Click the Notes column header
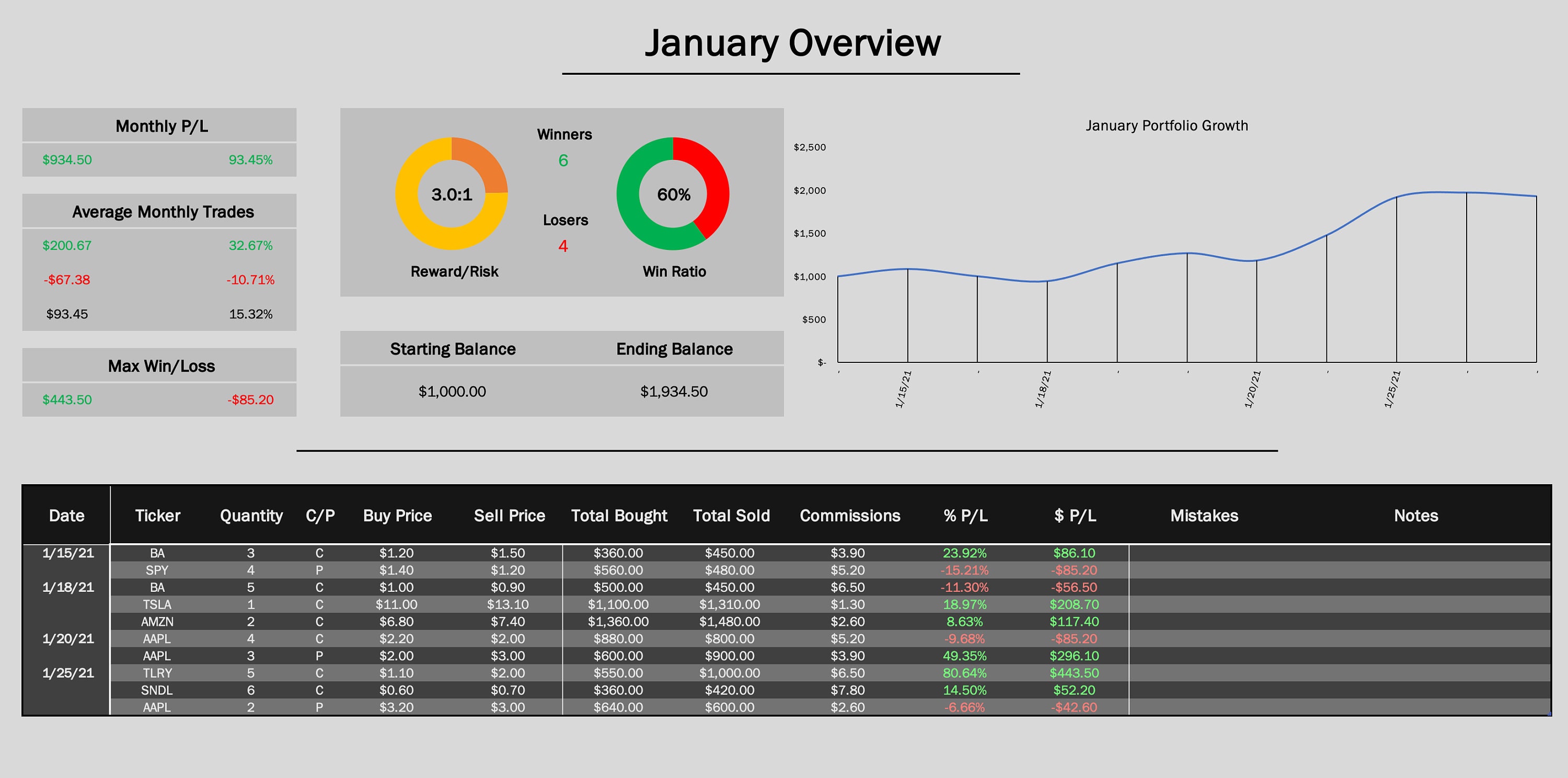Screen dimensions: 1568x778 [1416, 515]
